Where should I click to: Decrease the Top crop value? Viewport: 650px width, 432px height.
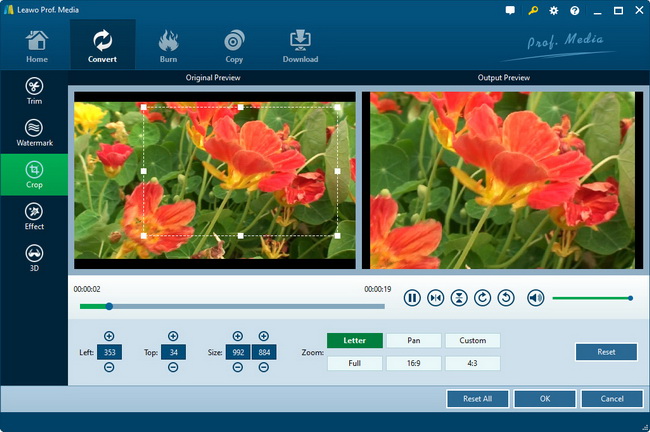173,367
